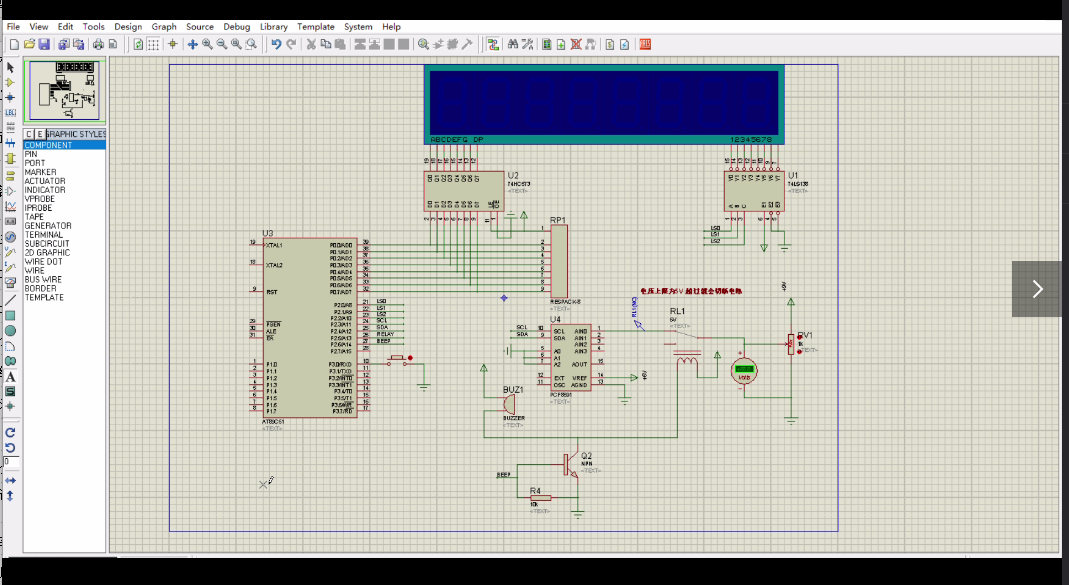This screenshot has height=585, width=1069.
Task: Toggle the grid display icon
Action: 153,44
